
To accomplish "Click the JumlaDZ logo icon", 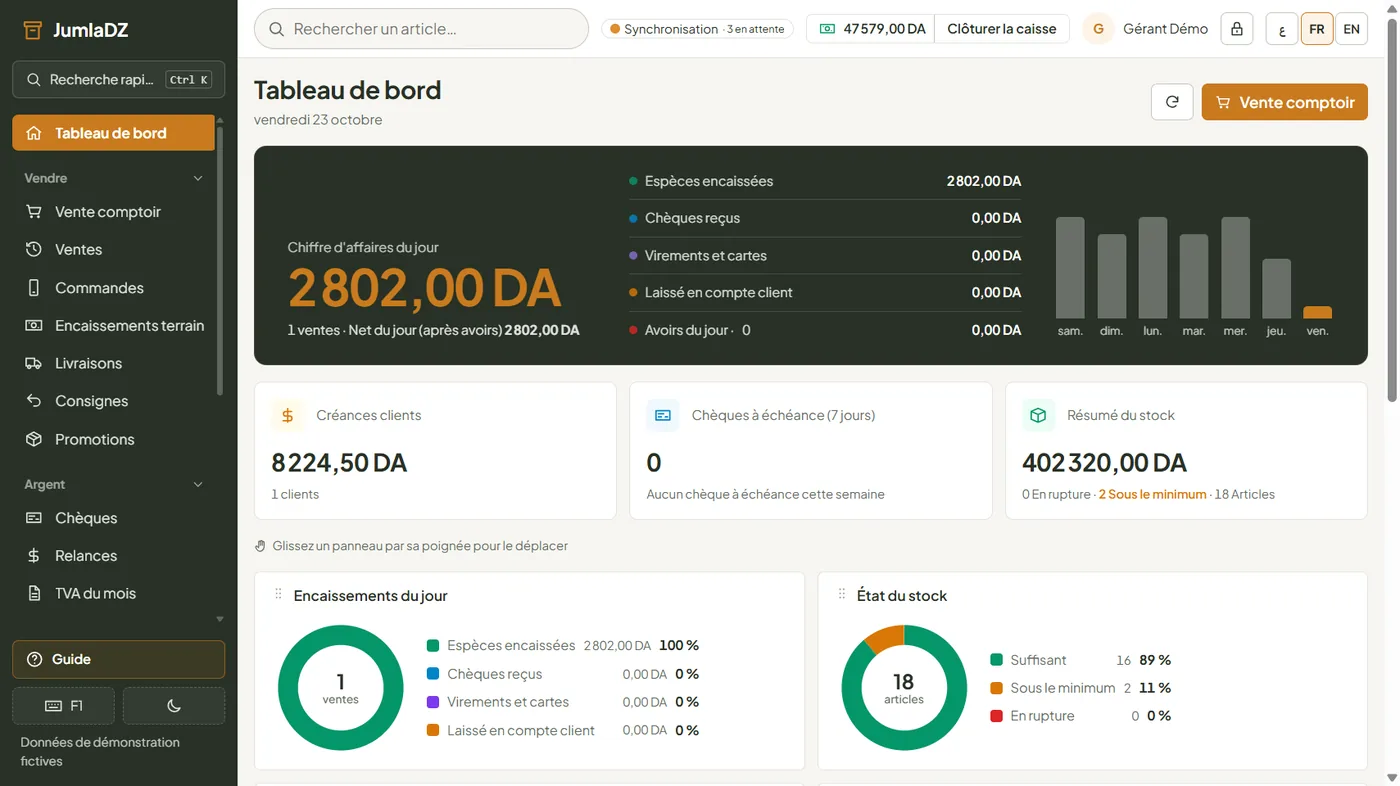I will [33, 30].
